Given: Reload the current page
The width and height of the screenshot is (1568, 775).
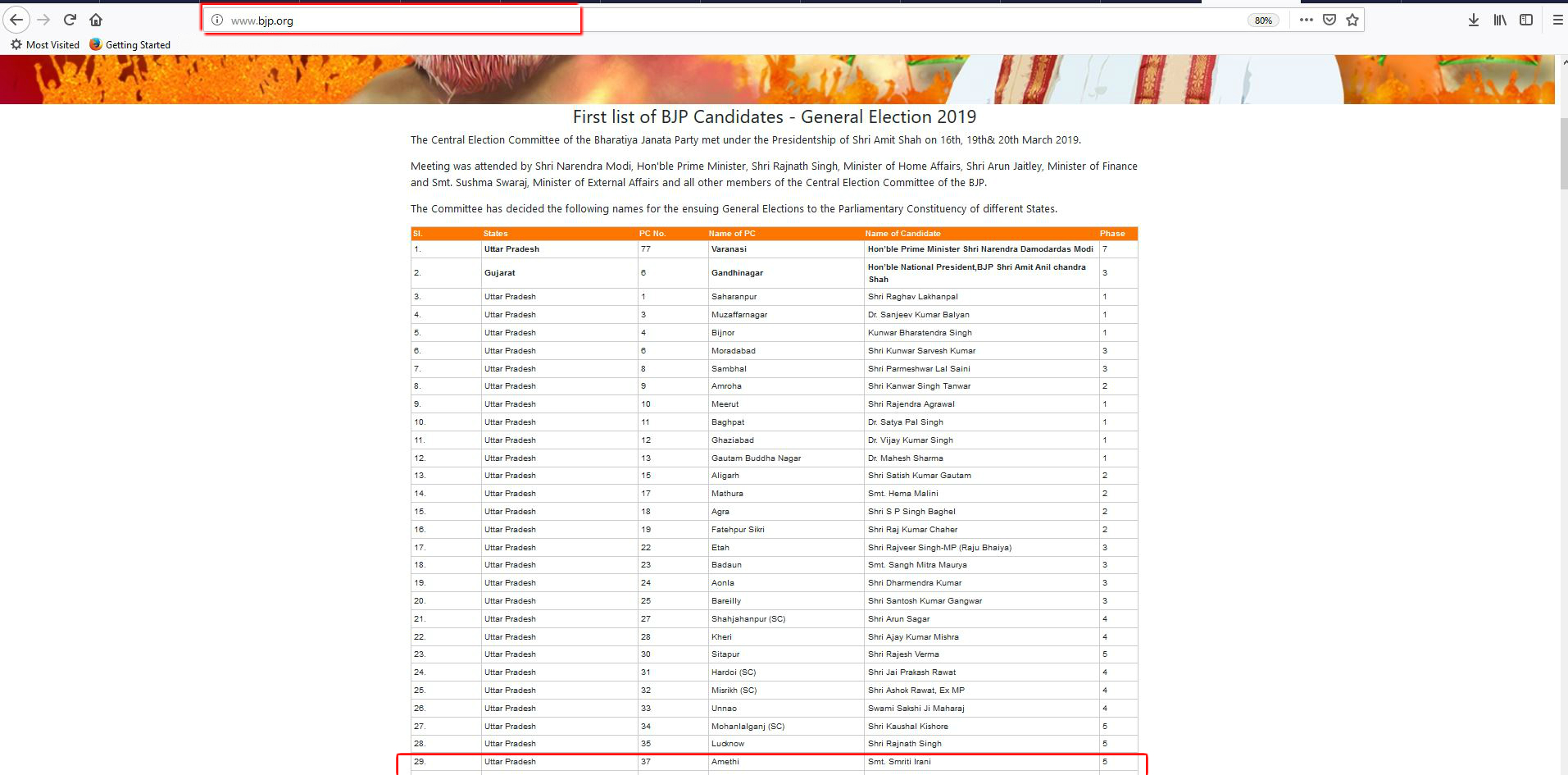Looking at the screenshot, I should [70, 20].
